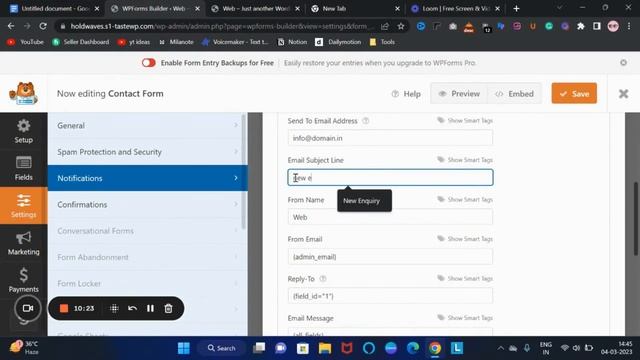Open the Notion bookmark
This screenshot has height=360, width=640.
[292, 42]
